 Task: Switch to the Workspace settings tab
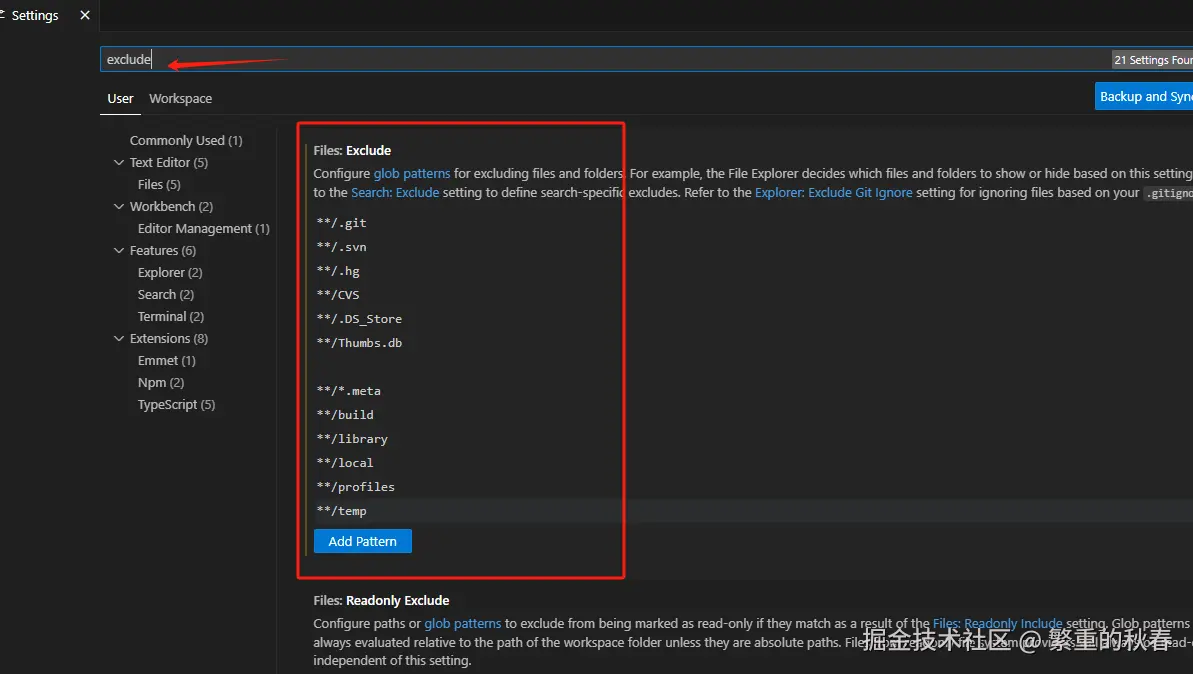click(x=180, y=99)
